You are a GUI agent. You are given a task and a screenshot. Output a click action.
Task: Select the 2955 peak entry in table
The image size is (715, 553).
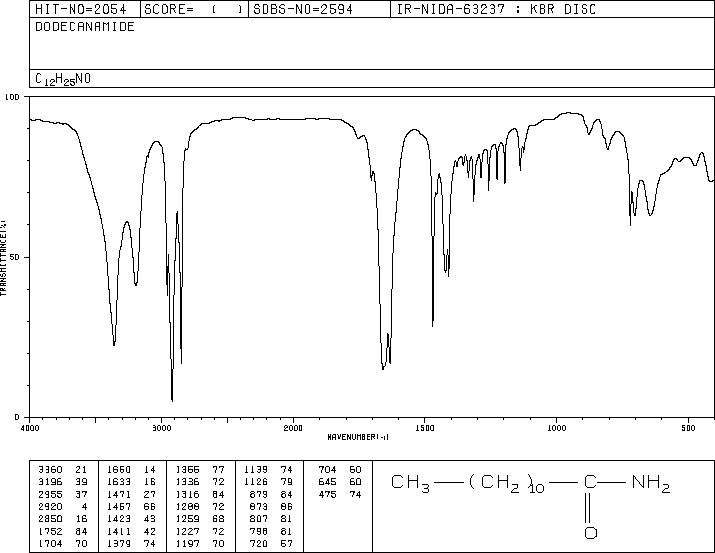pyautogui.click(x=62, y=494)
